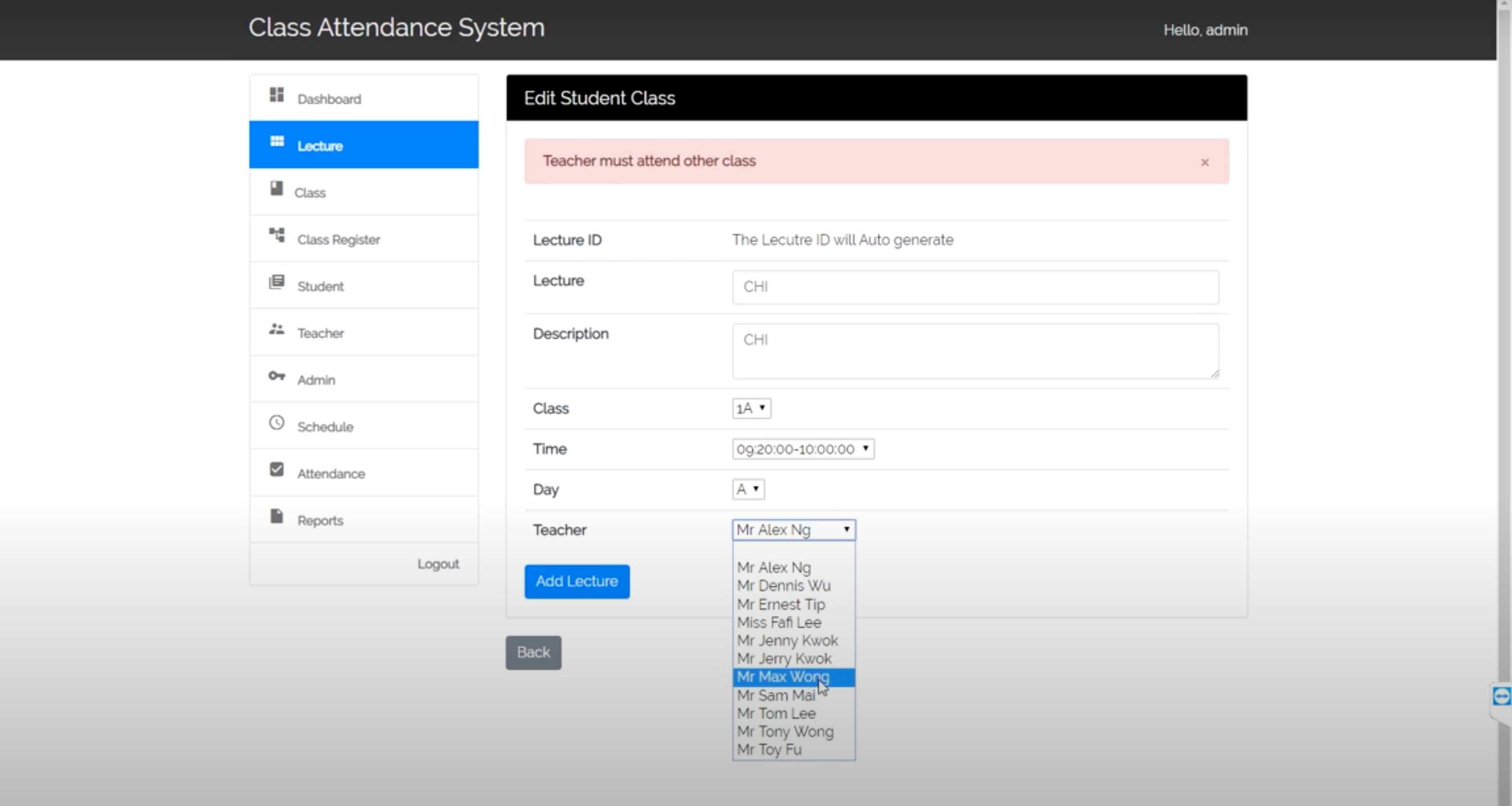The width and height of the screenshot is (1512, 806).
Task: Open the Class 1A dropdown
Action: coord(751,408)
